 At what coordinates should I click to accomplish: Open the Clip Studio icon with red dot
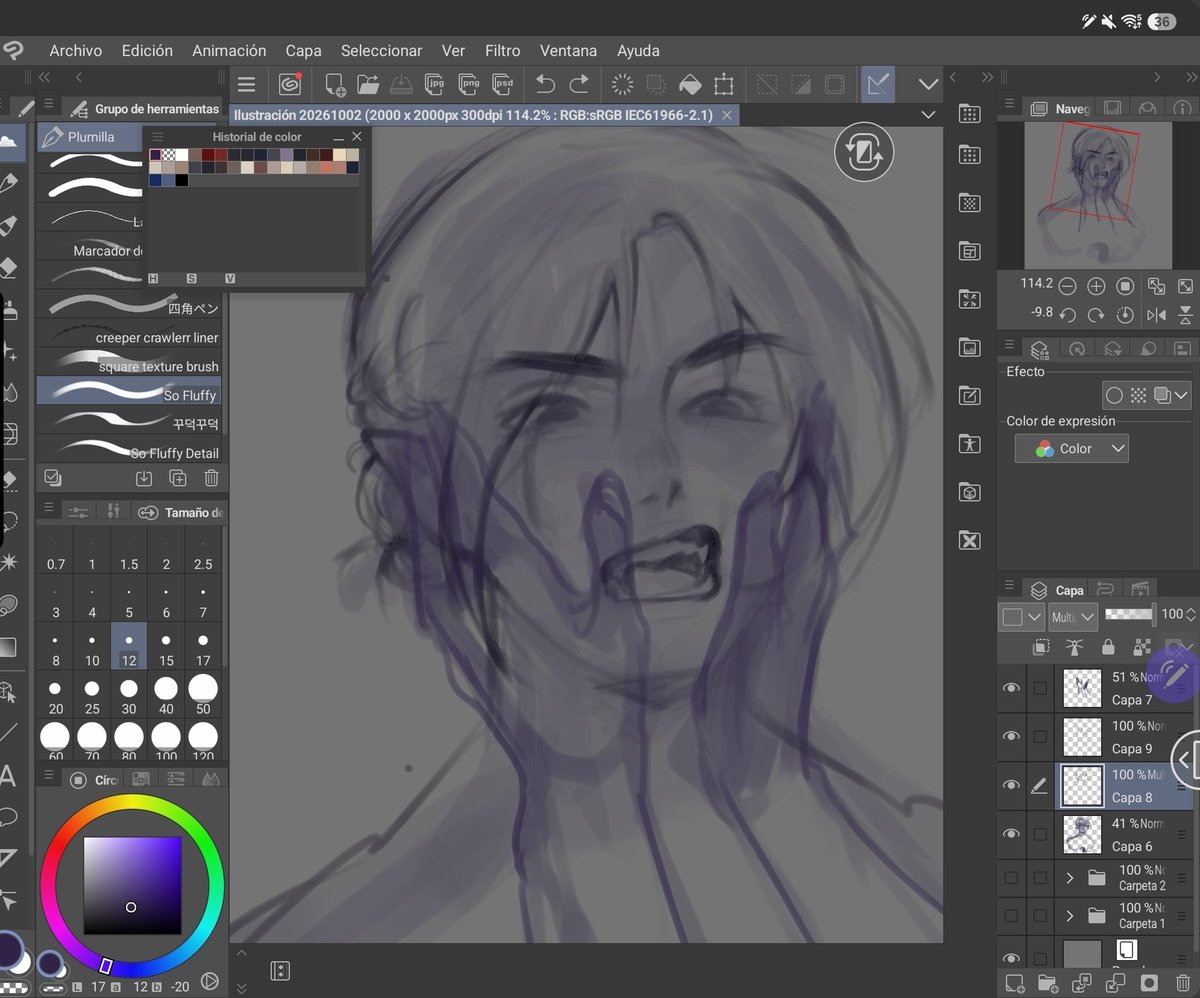coord(290,84)
